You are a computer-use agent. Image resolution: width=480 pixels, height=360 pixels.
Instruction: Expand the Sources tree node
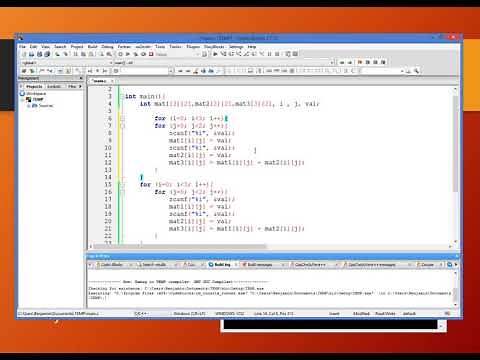28,106
